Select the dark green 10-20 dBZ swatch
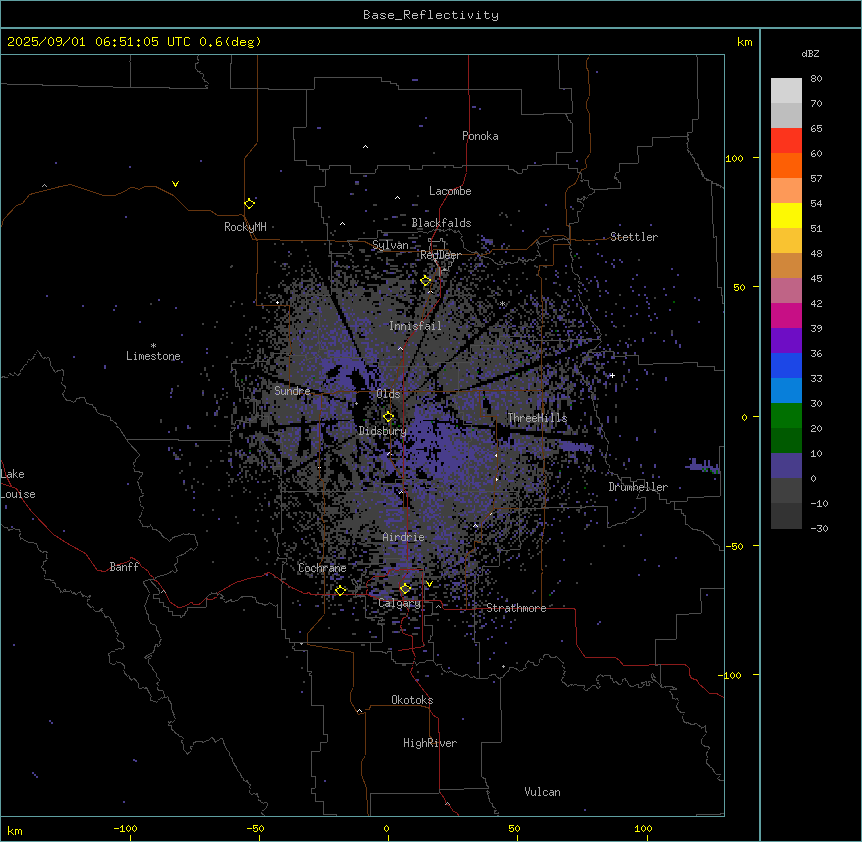862x842 pixels. 786,441
